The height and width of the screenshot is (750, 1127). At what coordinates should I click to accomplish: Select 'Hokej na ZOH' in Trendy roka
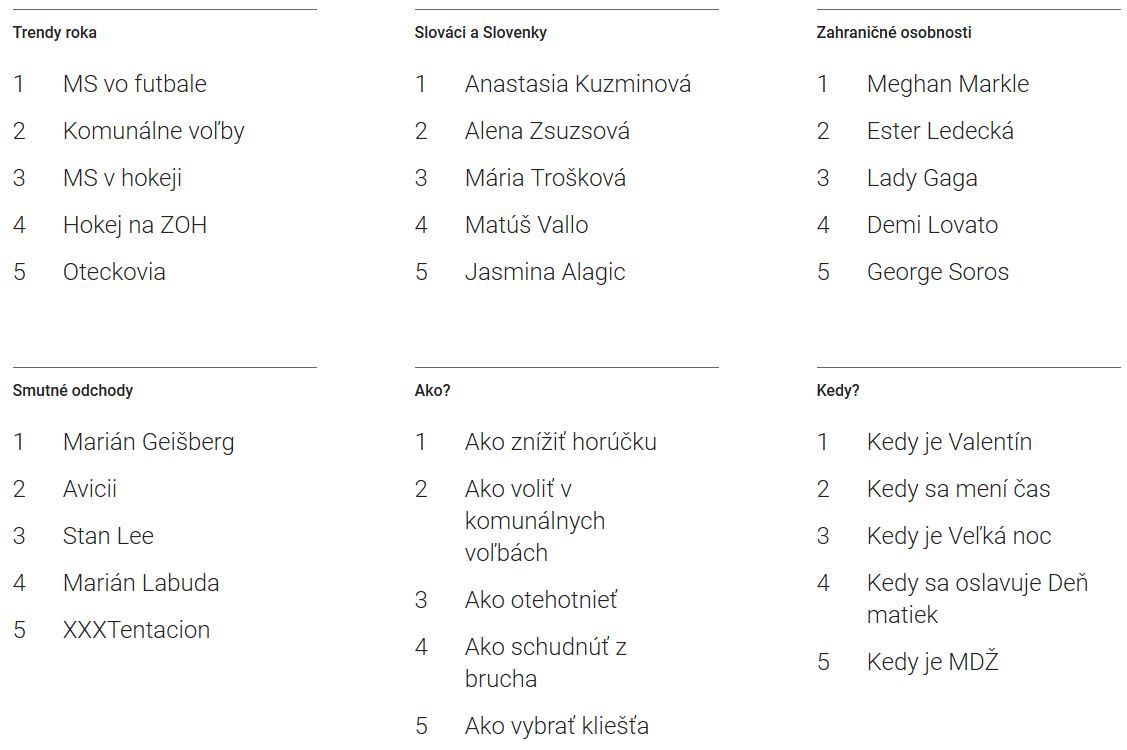click(x=134, y=225)
